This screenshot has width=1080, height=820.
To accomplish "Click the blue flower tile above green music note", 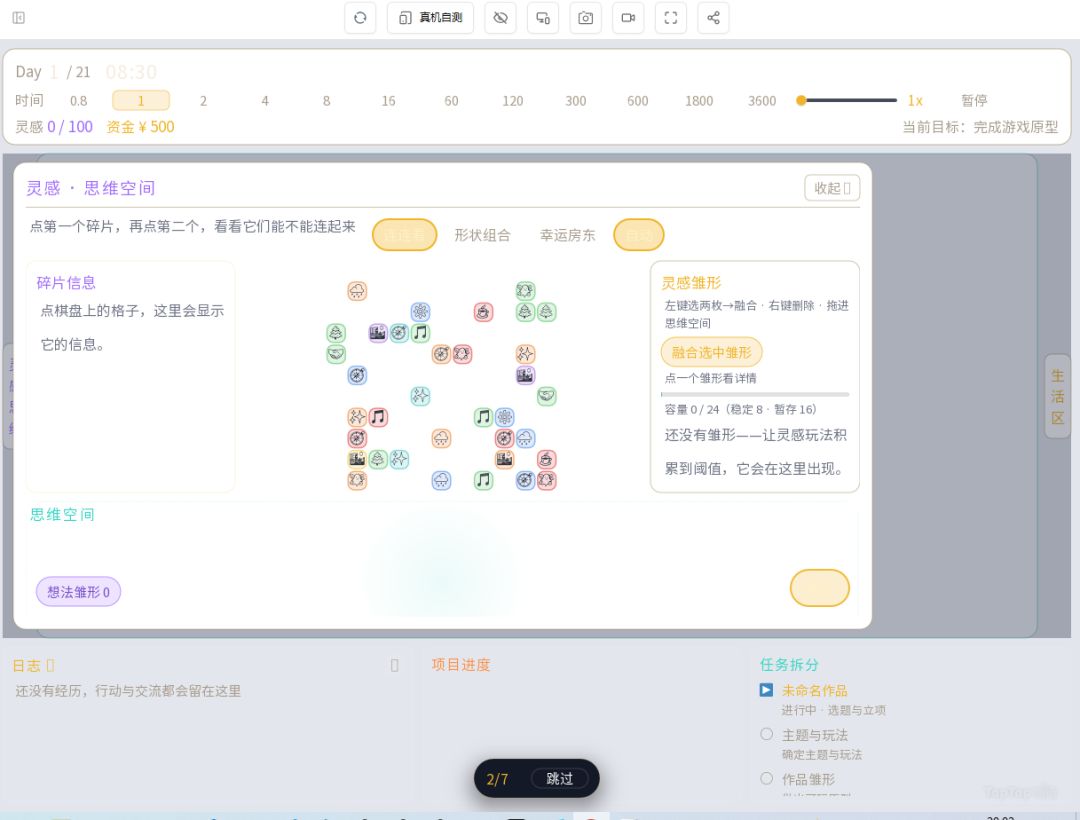I will point(420,312).
